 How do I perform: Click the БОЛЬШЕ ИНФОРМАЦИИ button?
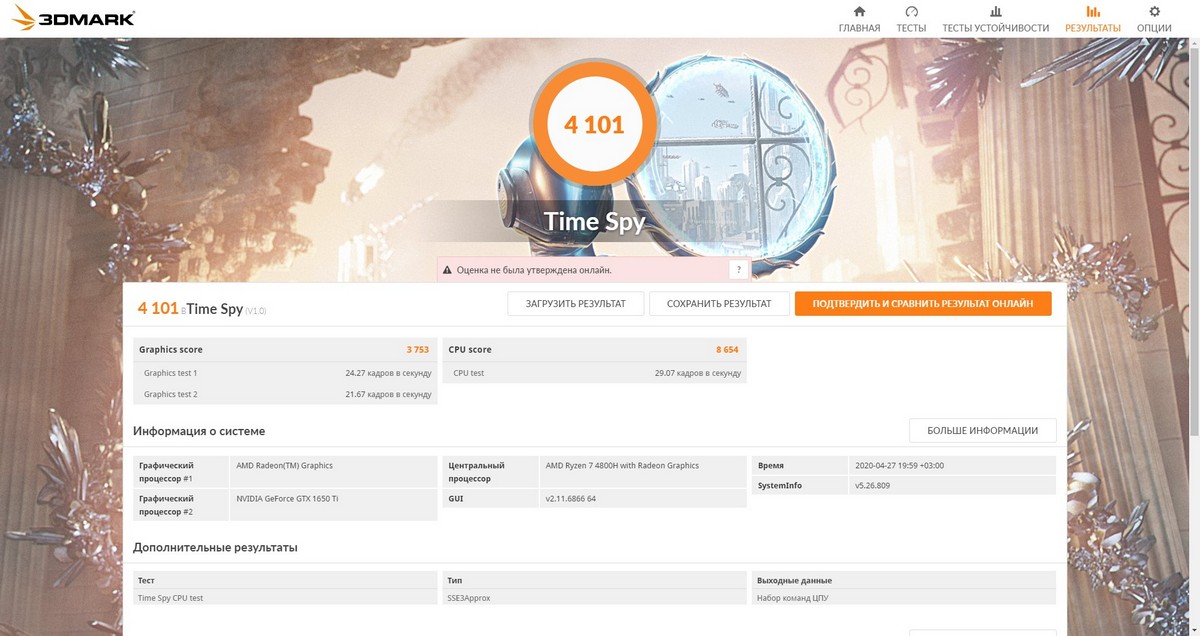982,431
